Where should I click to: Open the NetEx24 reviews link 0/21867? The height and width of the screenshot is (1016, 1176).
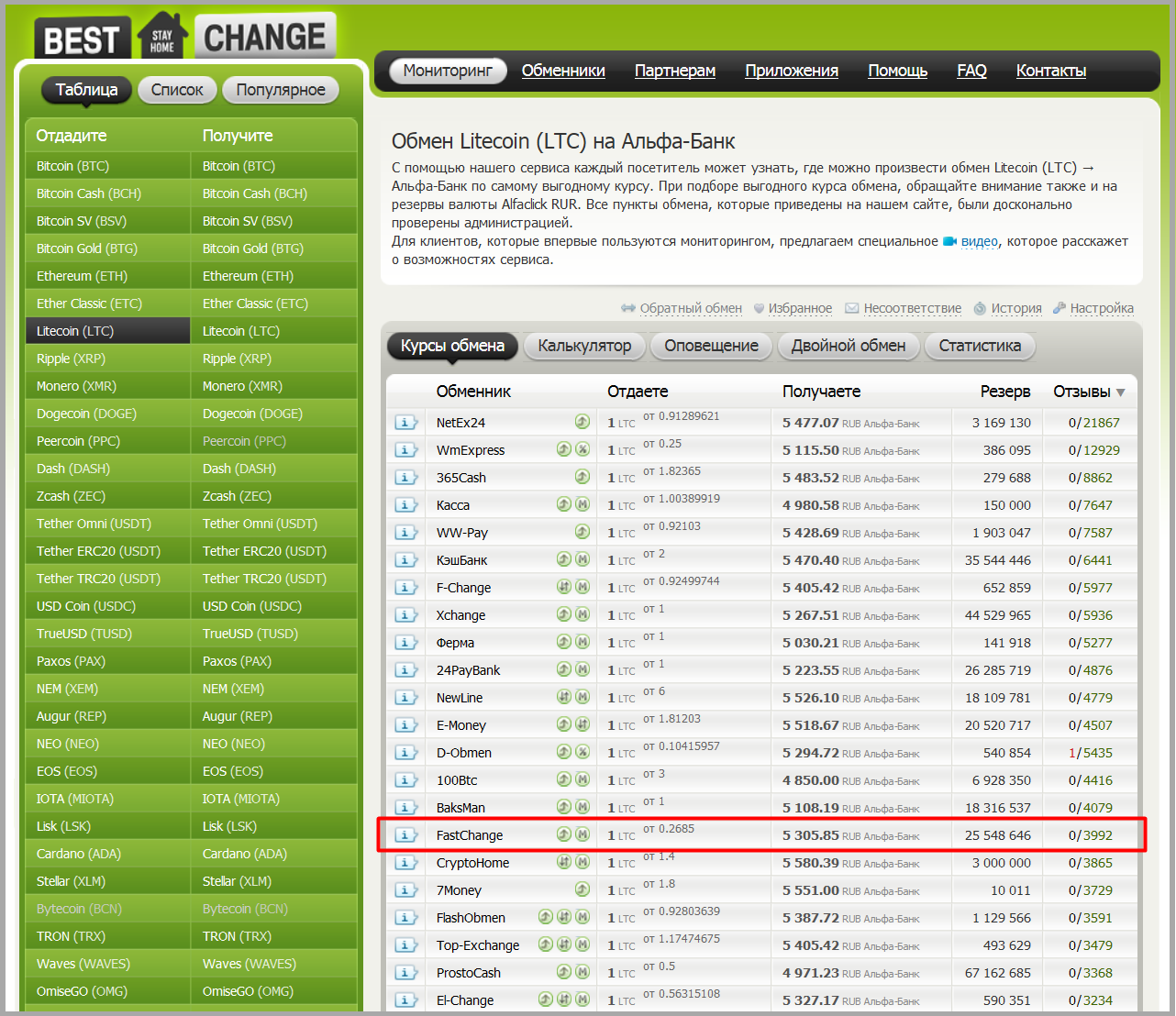click(x=1094, y=423)
